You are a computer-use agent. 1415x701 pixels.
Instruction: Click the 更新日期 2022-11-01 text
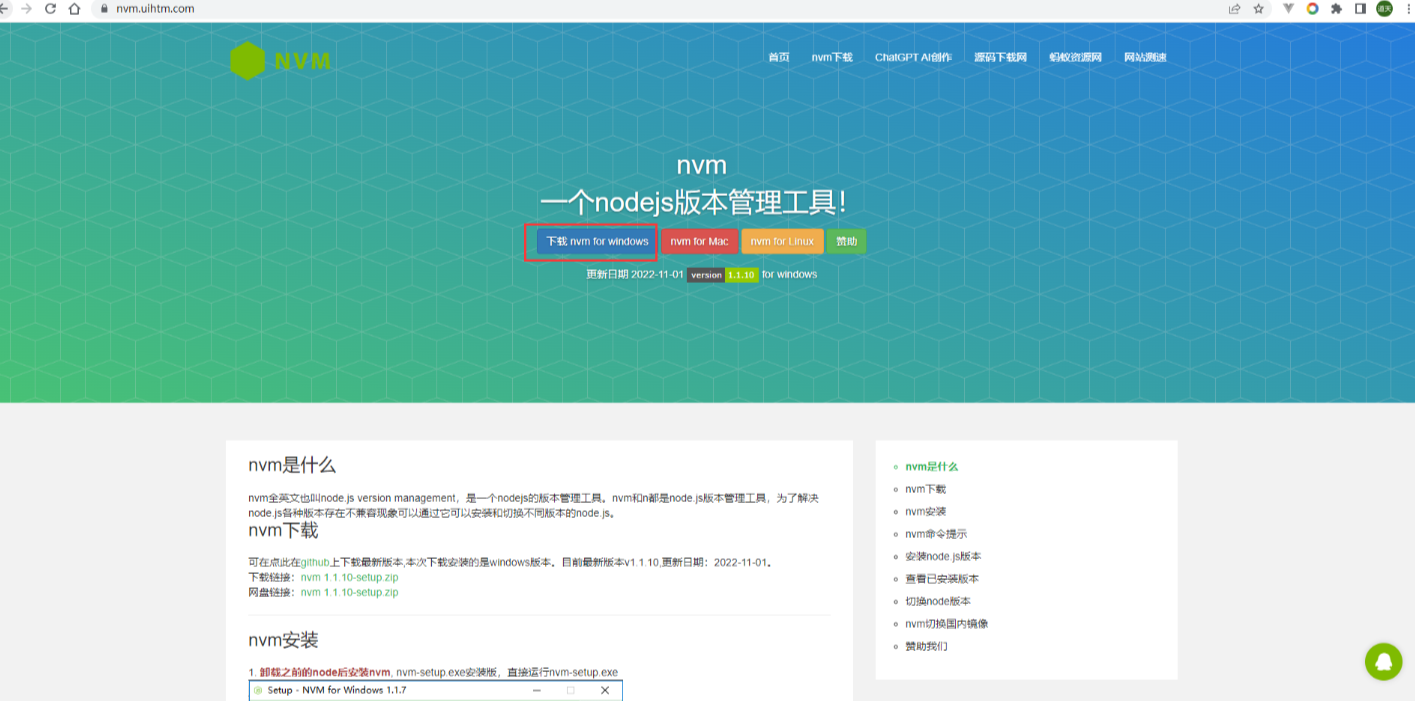635,275
